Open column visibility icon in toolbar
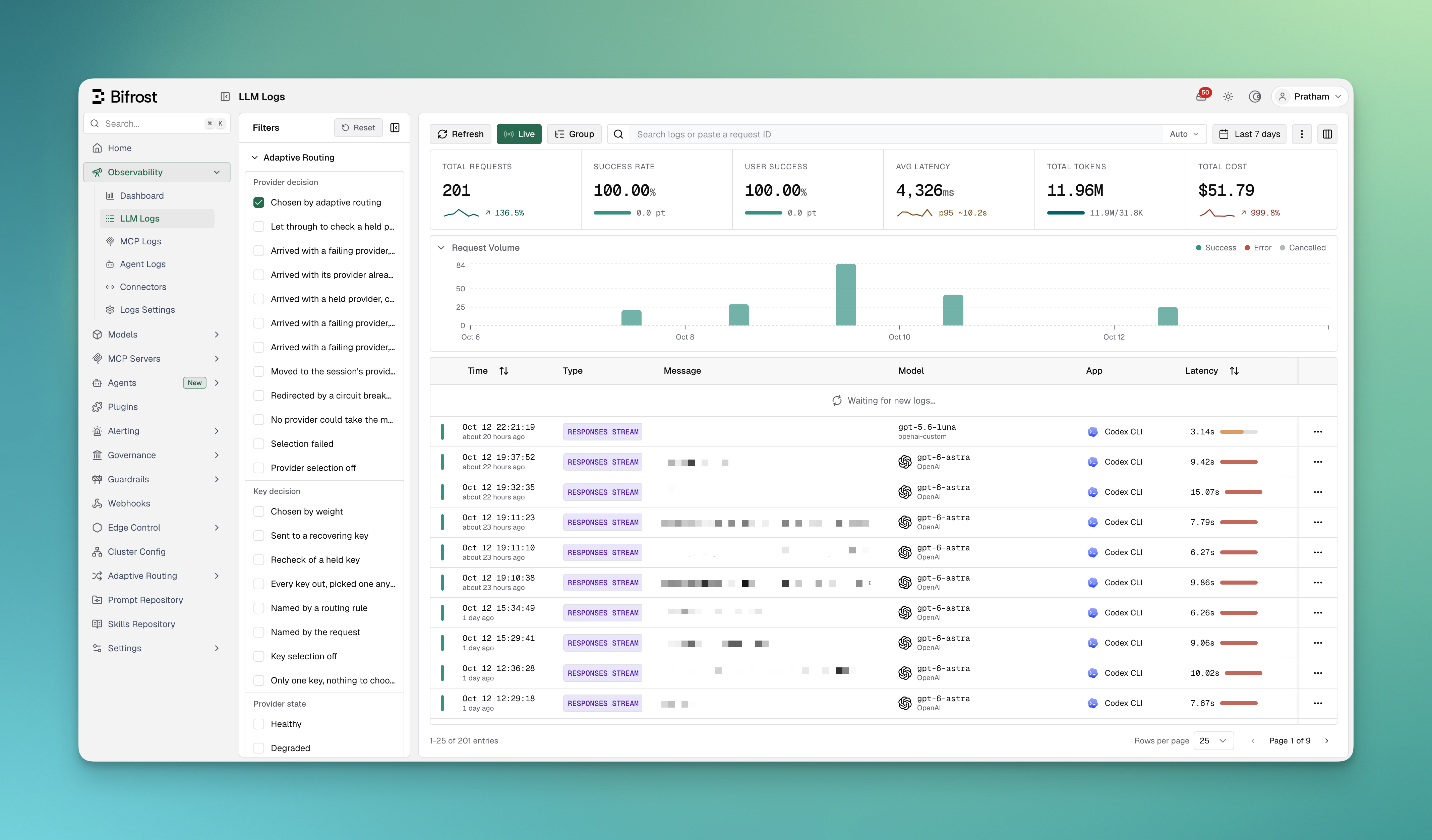 click(x=1327, y=134)
